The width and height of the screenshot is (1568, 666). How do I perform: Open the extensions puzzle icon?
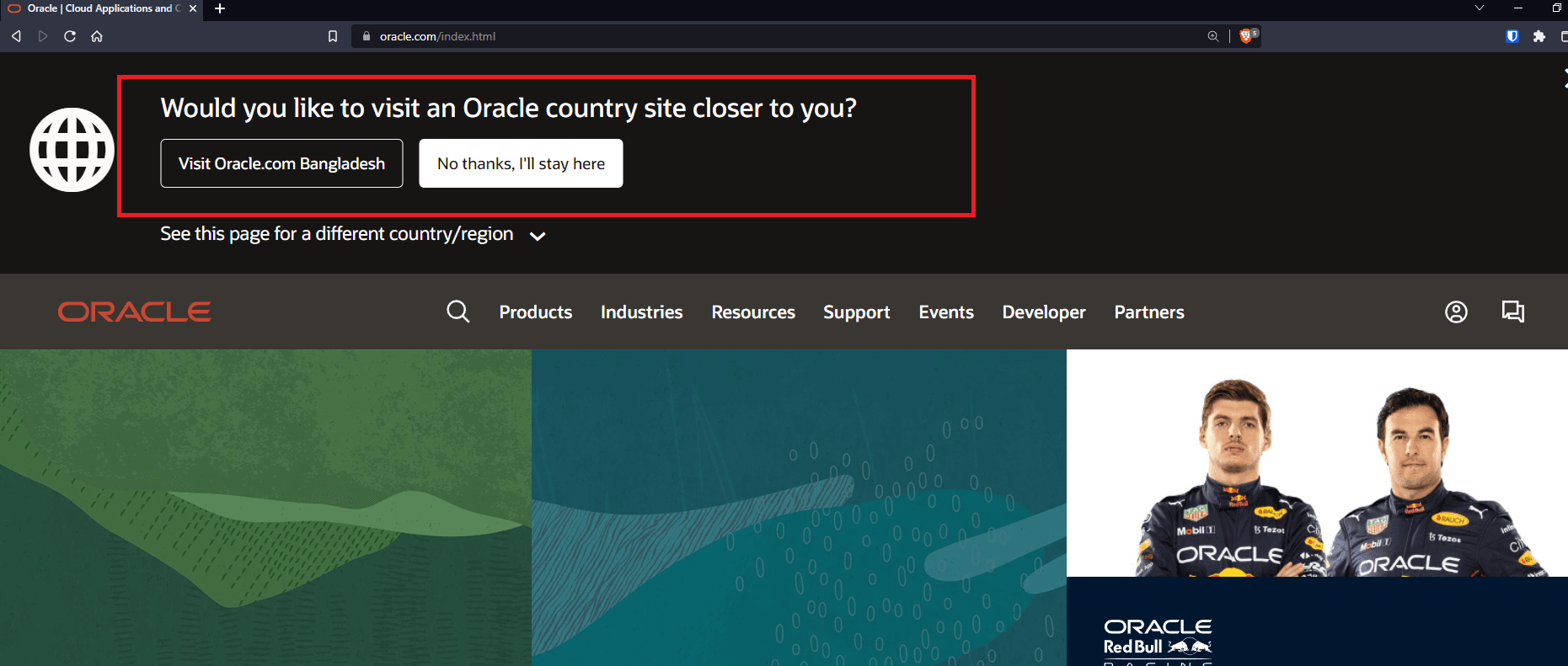coord(1539,36)
